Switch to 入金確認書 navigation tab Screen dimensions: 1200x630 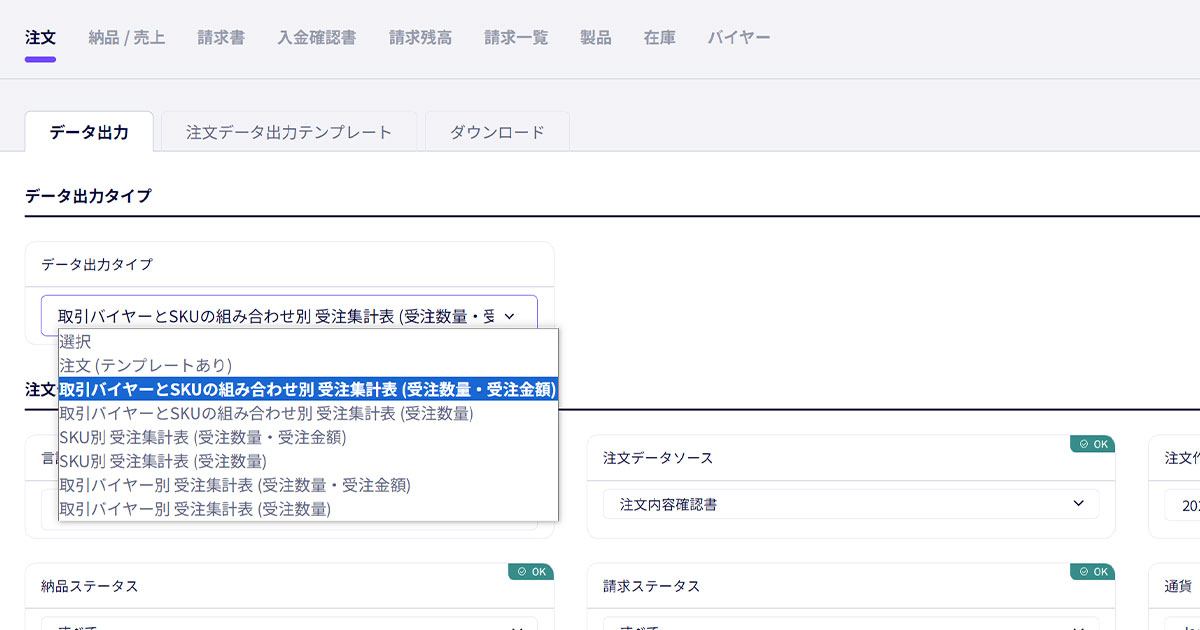(317, 38)
